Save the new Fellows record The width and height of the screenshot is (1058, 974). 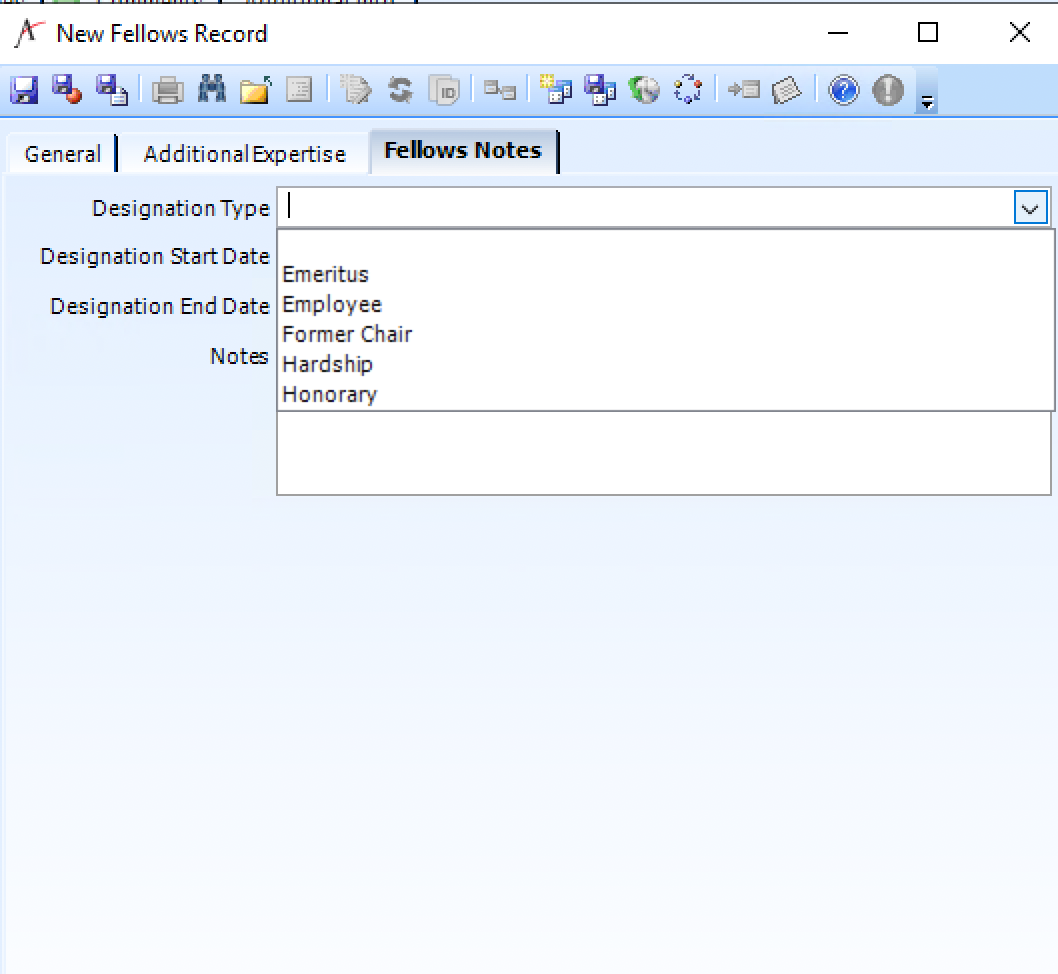point(22,90)
